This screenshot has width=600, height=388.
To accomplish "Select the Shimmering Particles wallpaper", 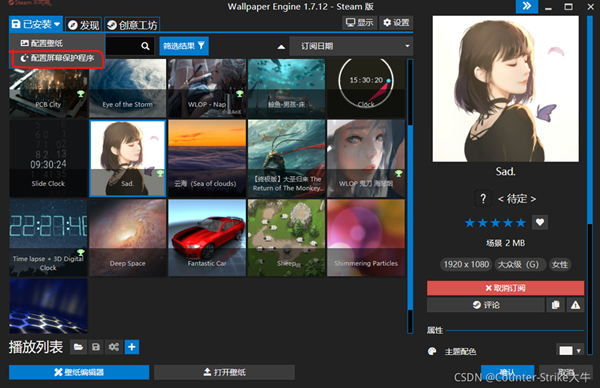I will (366, 238).
